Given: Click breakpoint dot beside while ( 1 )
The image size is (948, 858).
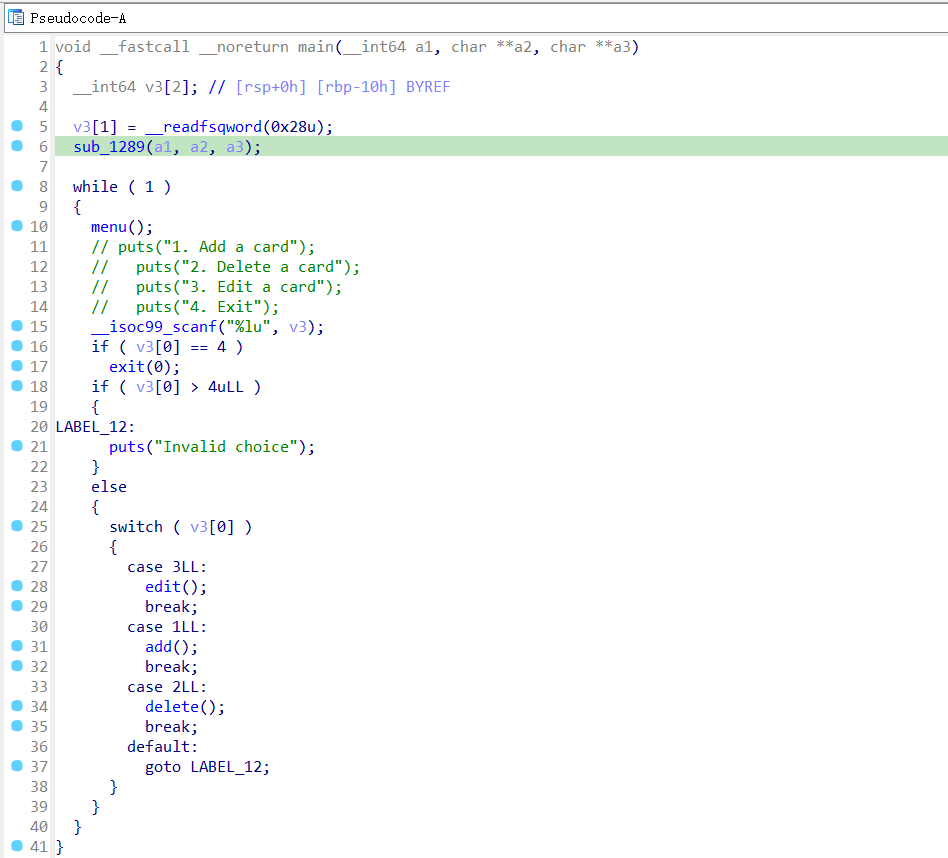Looking at the screenshot, I should click(x=17, y=186).
